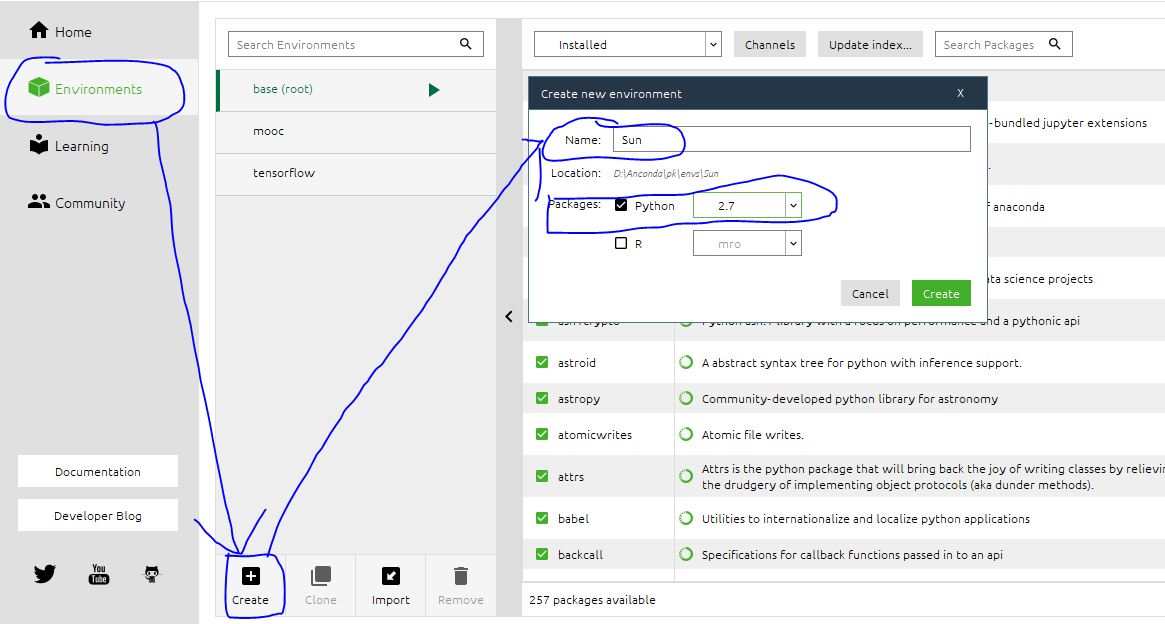This screenshot has height=624, width=1165.
Task: Toggle the astropy package checkbox
Action: 542,399
